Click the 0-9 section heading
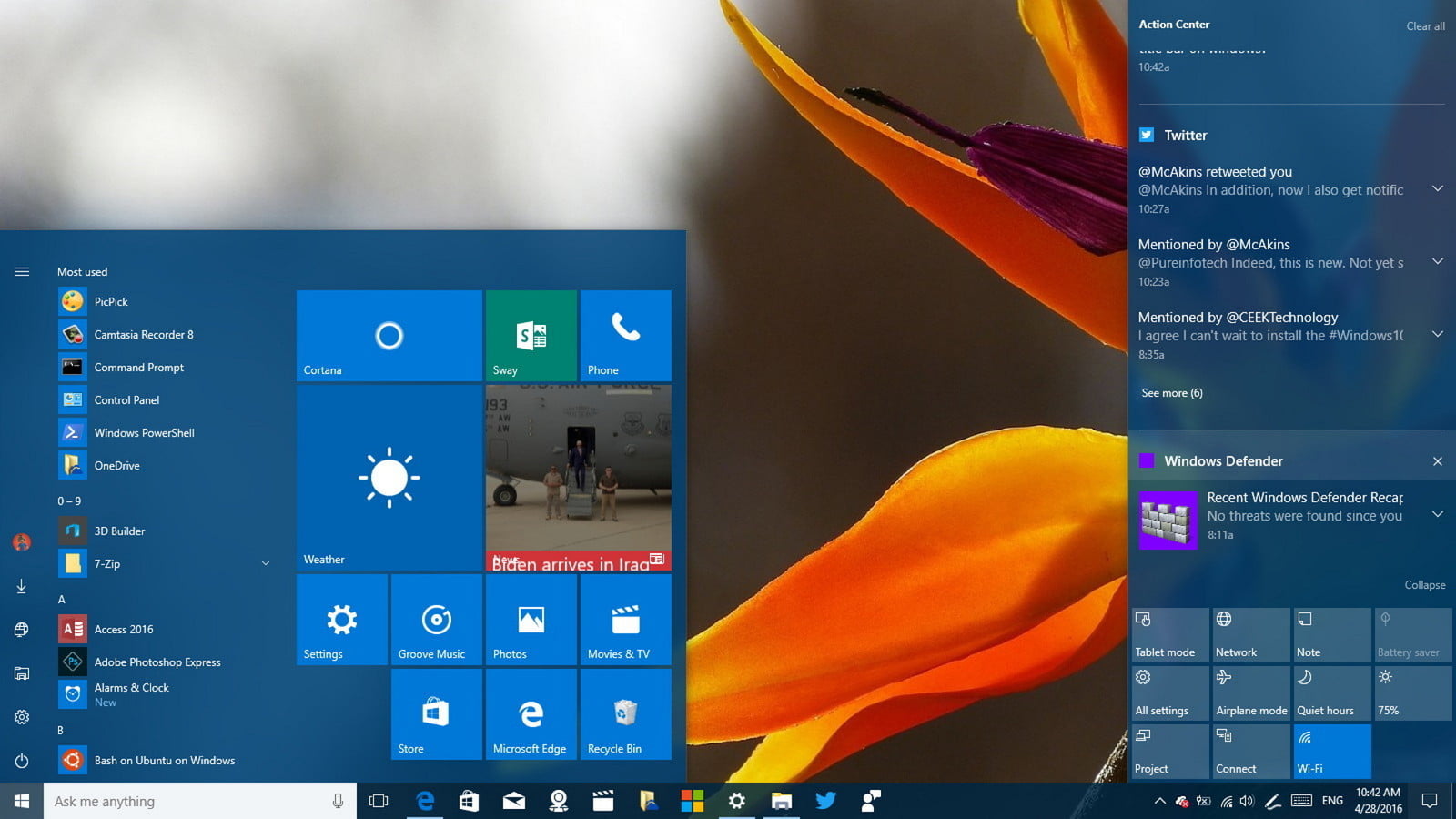The width and height of the screenshot is (1456, 819). pos(68,500)
